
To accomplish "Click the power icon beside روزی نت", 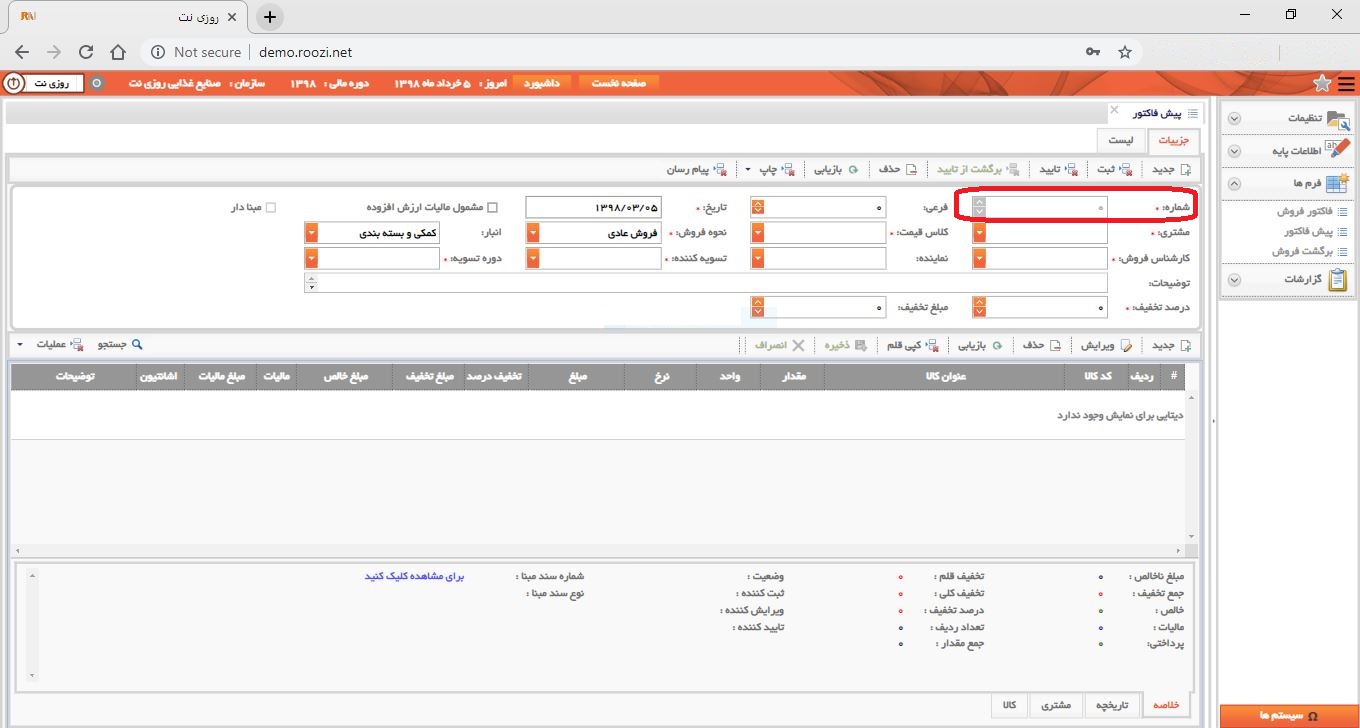I will tap(13, 83).
